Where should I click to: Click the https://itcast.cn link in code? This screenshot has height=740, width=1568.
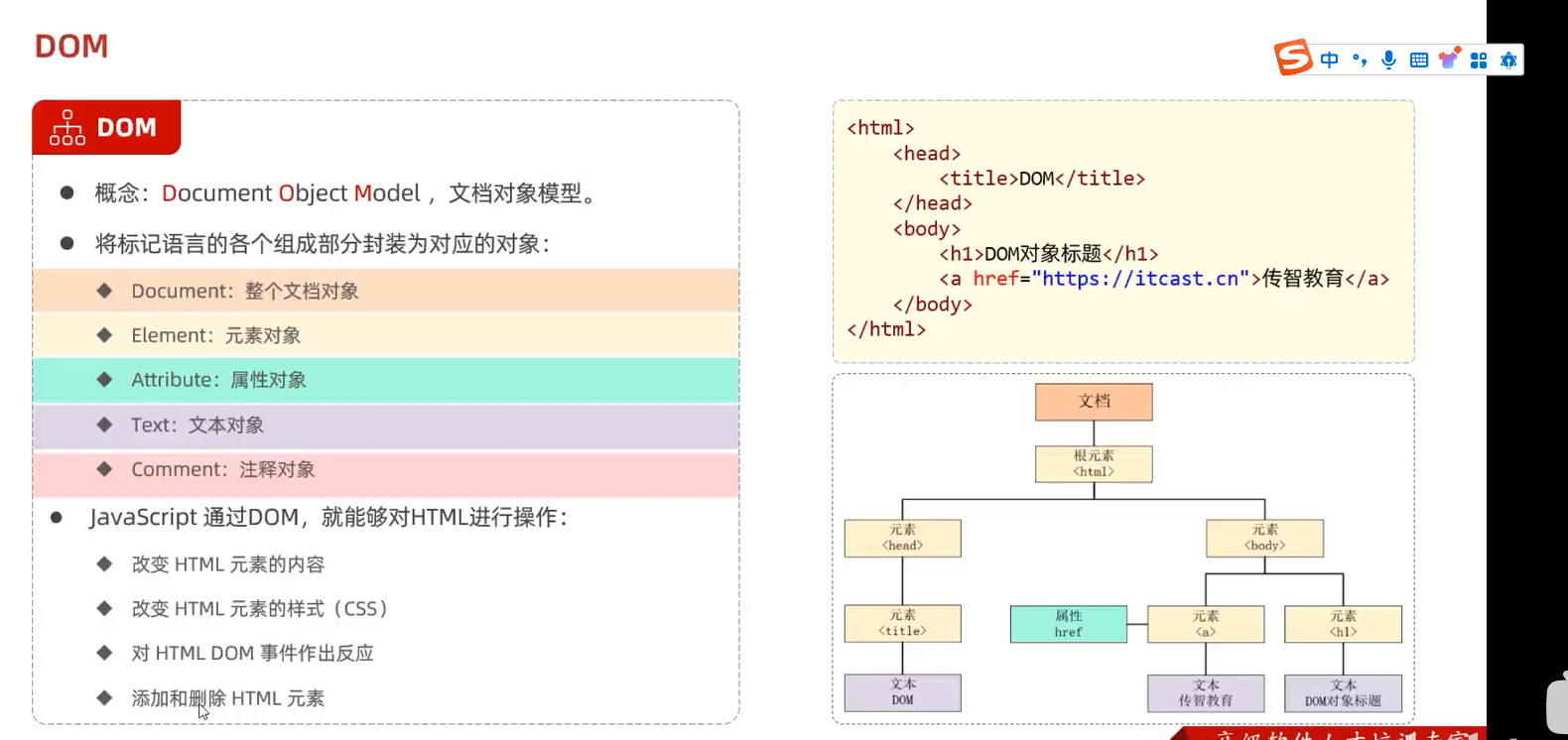point(1140,279)
